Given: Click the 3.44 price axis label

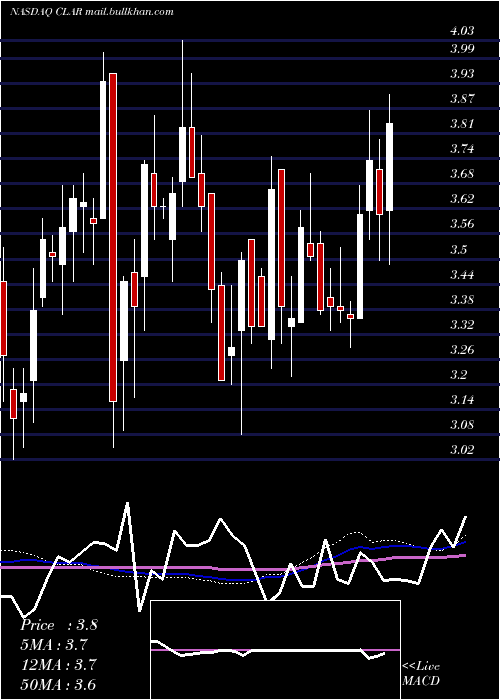Looking at the screenshot, I should (x=462, y=274).
